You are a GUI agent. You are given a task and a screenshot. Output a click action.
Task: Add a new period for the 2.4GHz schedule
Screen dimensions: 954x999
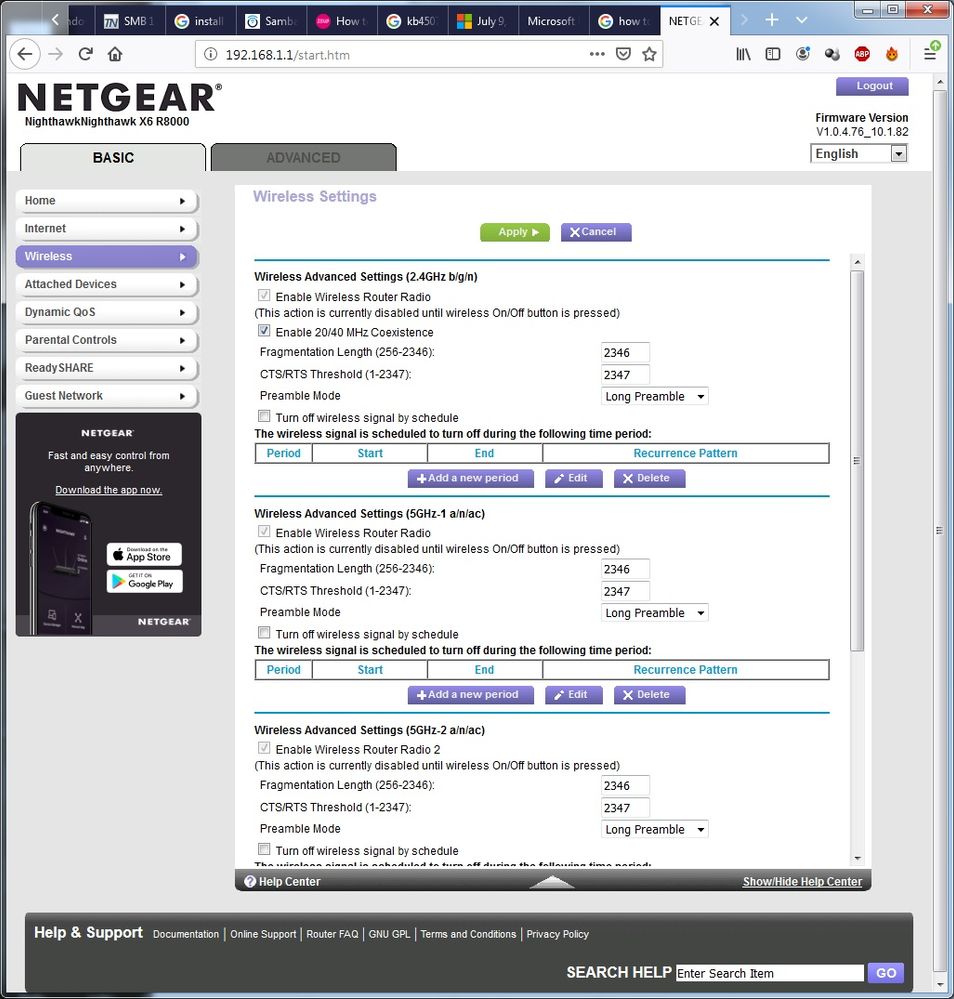470,478
